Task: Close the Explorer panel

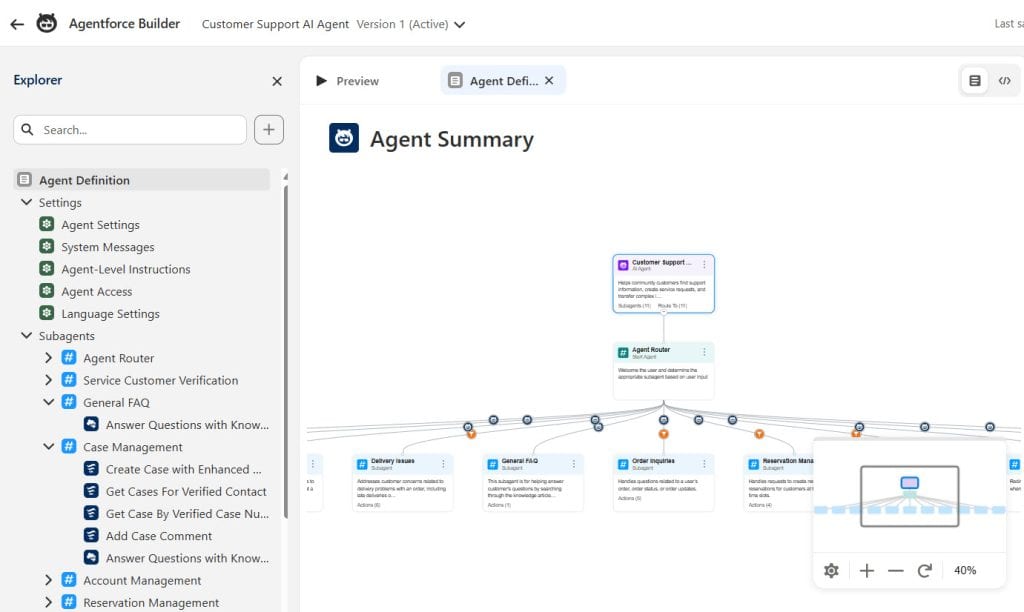Action: tap(277, 81)
